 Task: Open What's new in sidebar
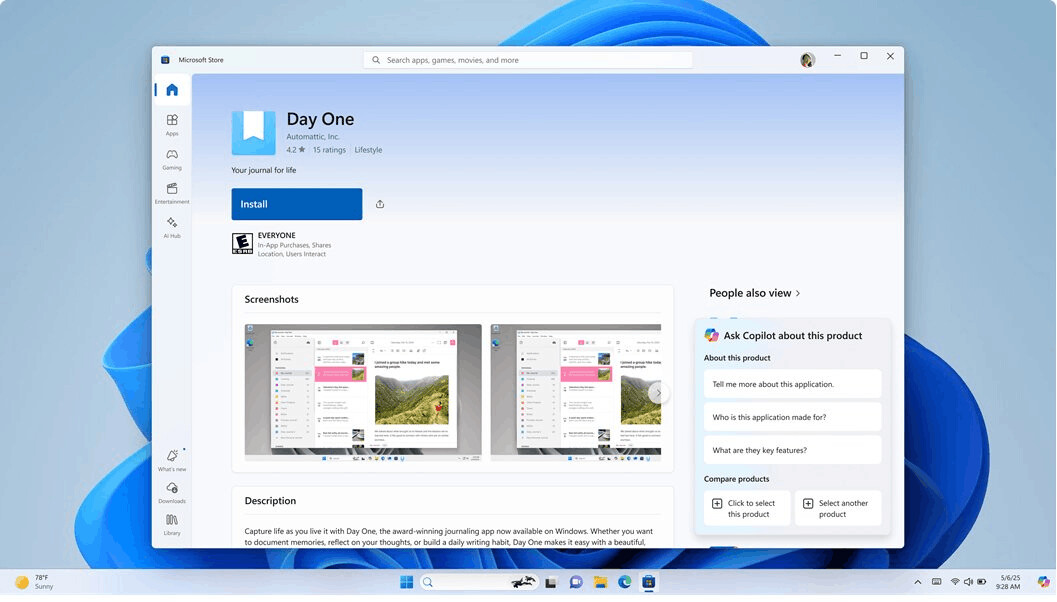172,460
